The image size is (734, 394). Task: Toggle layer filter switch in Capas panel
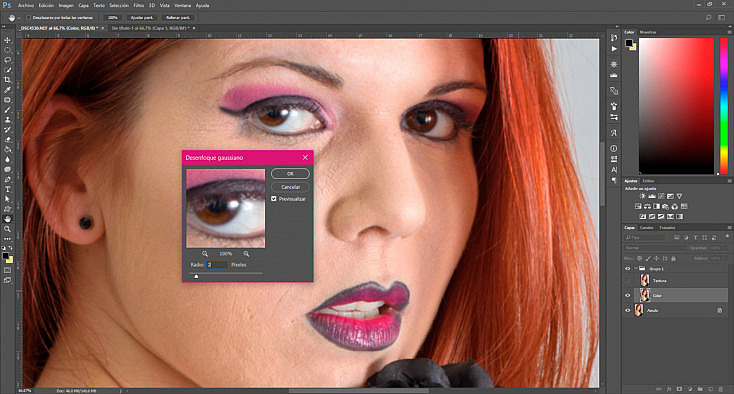pyautogui.click(x=727, y=237)
